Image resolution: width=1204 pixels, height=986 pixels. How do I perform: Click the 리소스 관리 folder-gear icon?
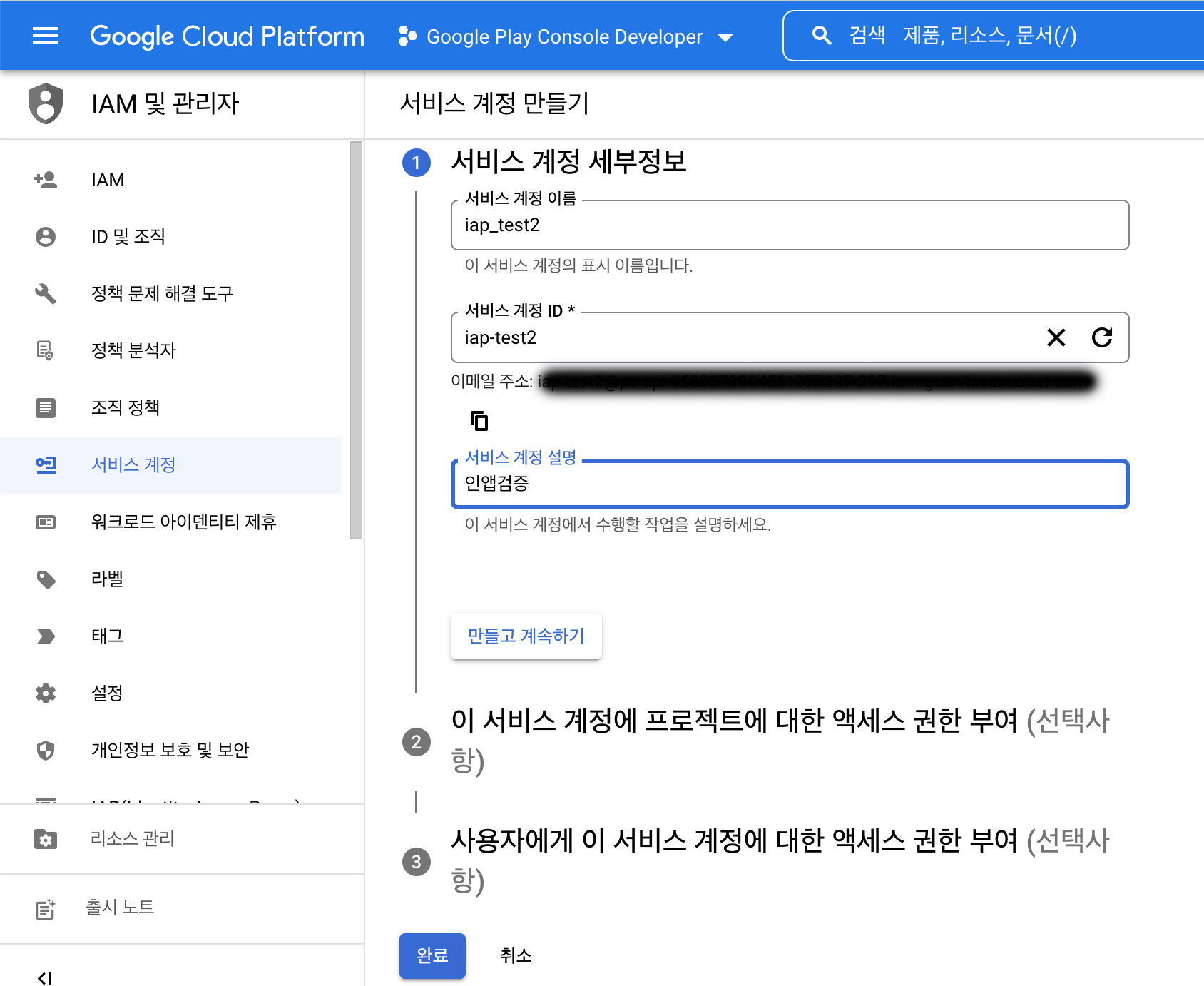[x=46, y=838]
